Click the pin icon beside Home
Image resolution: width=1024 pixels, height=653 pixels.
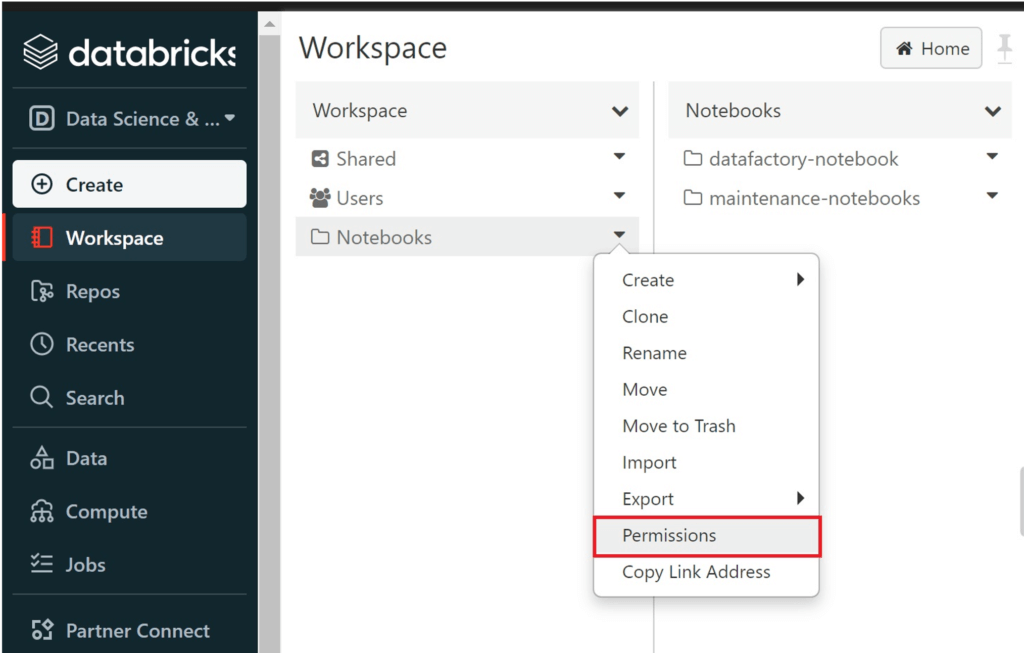click(1004, 48)
